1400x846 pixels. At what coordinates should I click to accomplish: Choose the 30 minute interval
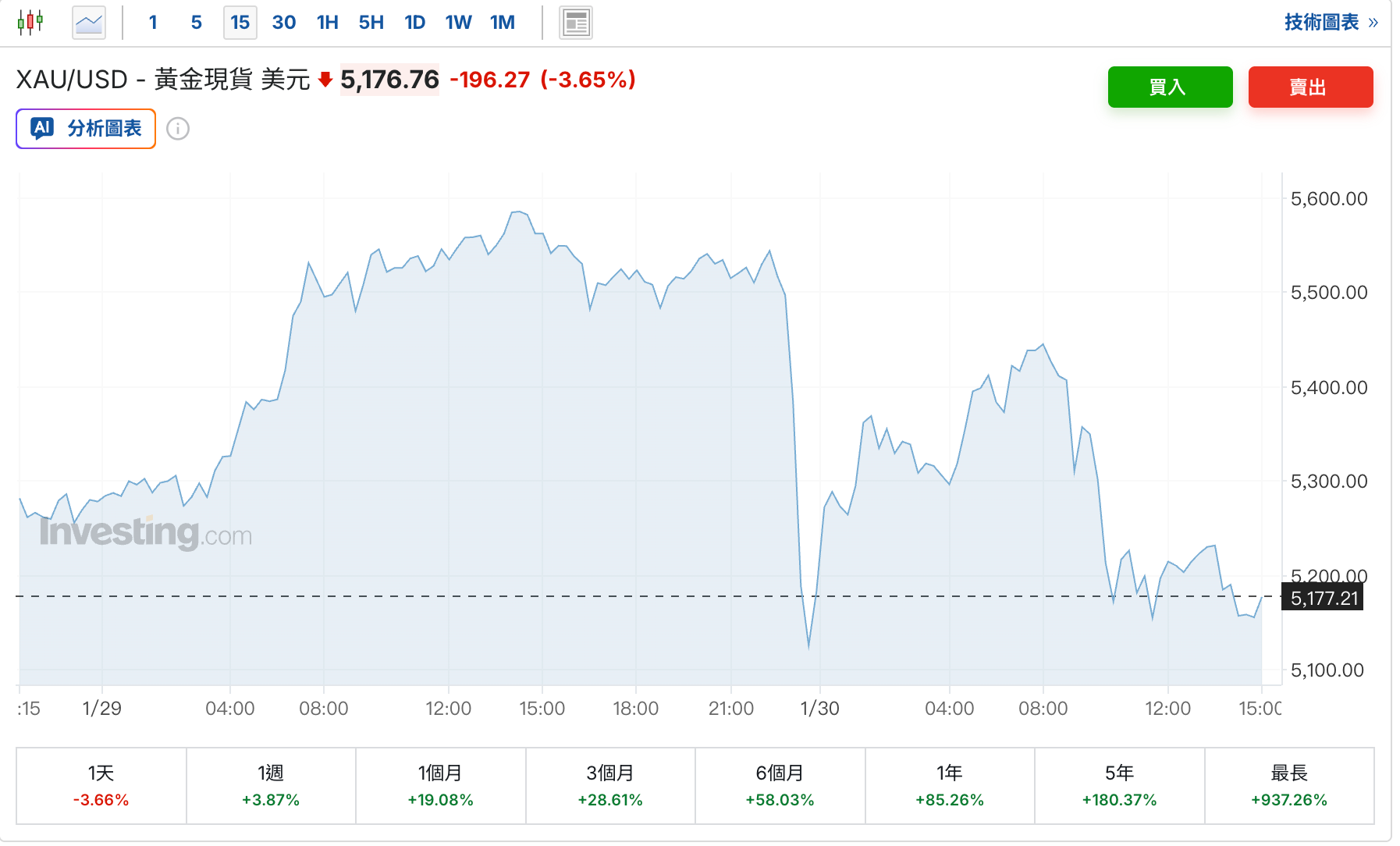point(283,23)
